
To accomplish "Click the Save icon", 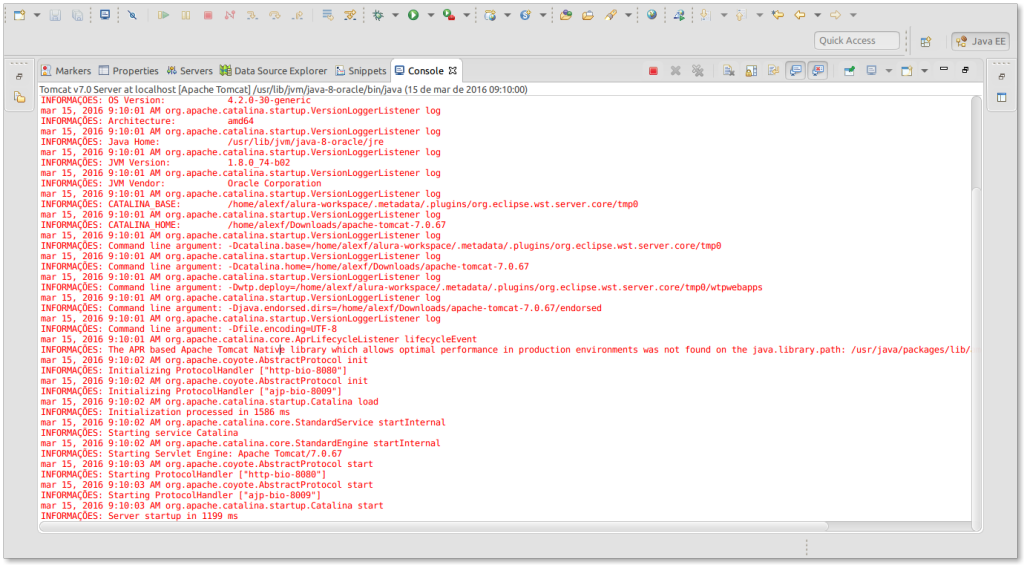I will (x=55, y=14).
